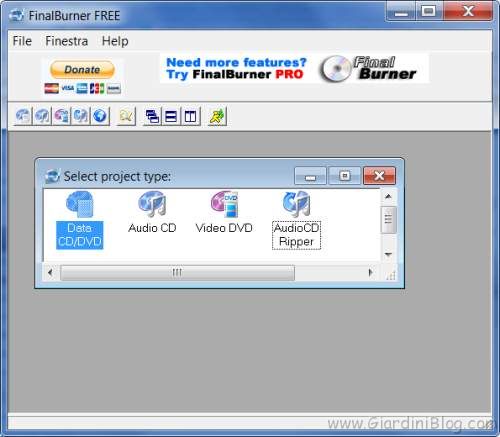The height and width of the screenshot is (437, 500).
Task: Click the Donate button
Action: coord(82,69)
